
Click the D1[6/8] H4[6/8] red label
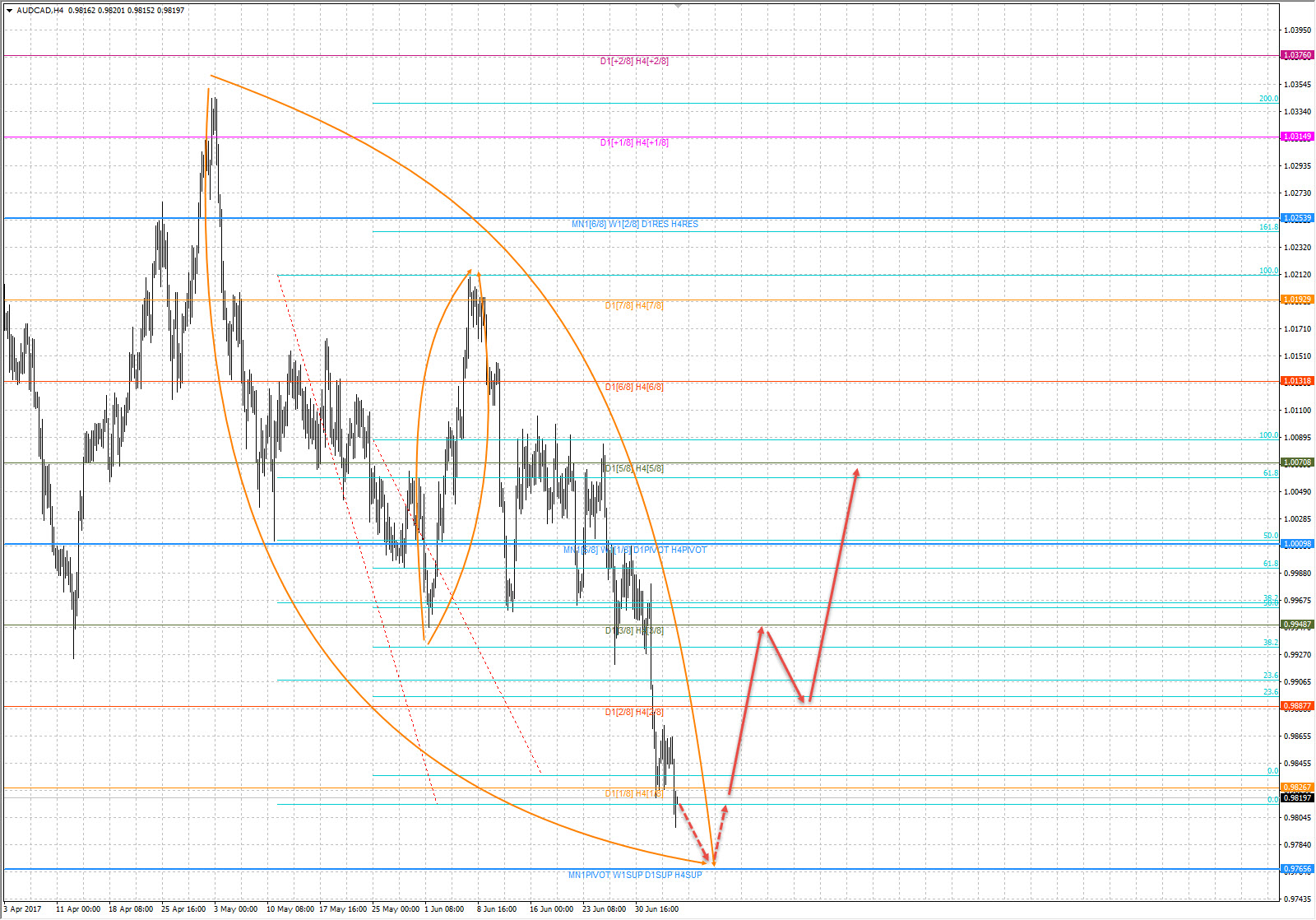pyautogui.click(x=634, y=387)
